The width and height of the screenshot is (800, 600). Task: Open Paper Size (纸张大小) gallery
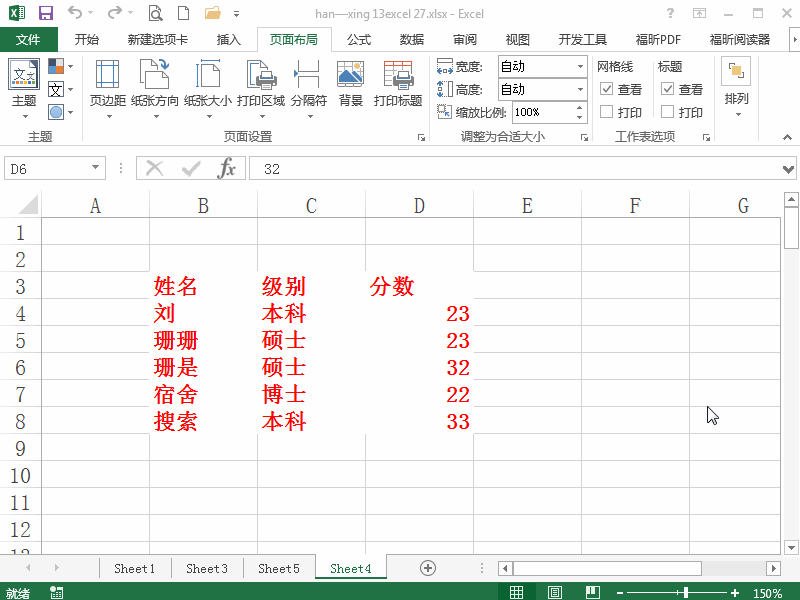(209, 88)
